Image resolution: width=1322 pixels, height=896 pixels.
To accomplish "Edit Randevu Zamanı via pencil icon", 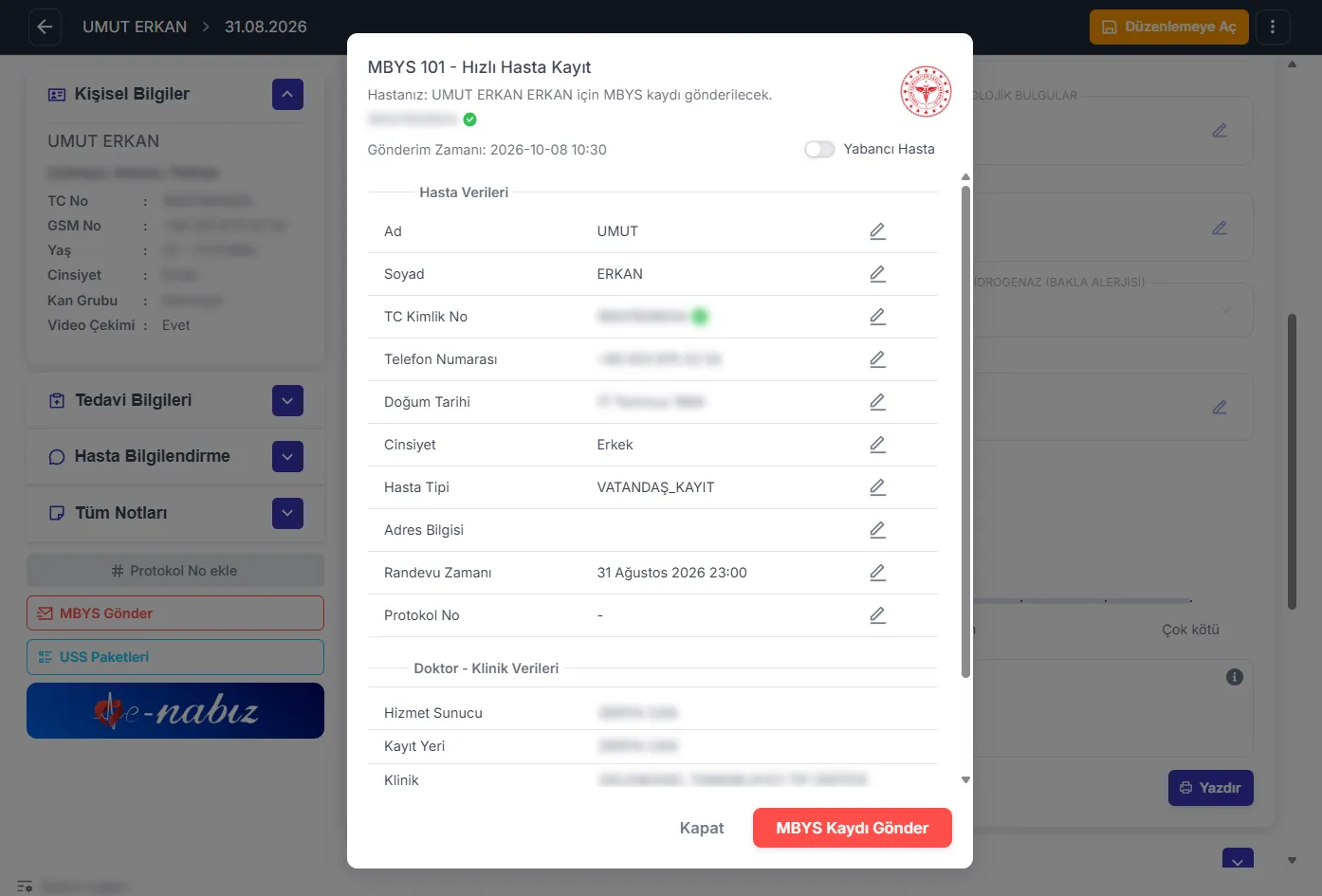I will point(877,573).
